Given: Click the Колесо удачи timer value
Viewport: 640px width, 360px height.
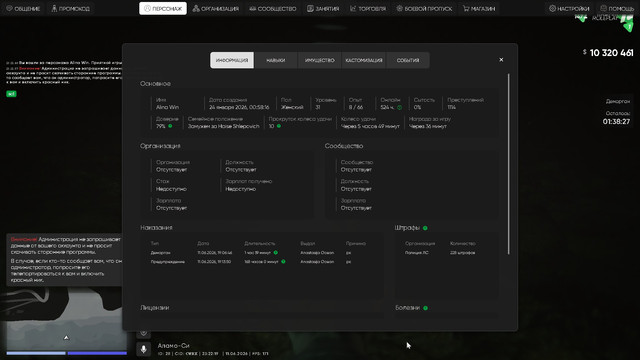Looking at the screenshot, I should click(x=370, y=126).
